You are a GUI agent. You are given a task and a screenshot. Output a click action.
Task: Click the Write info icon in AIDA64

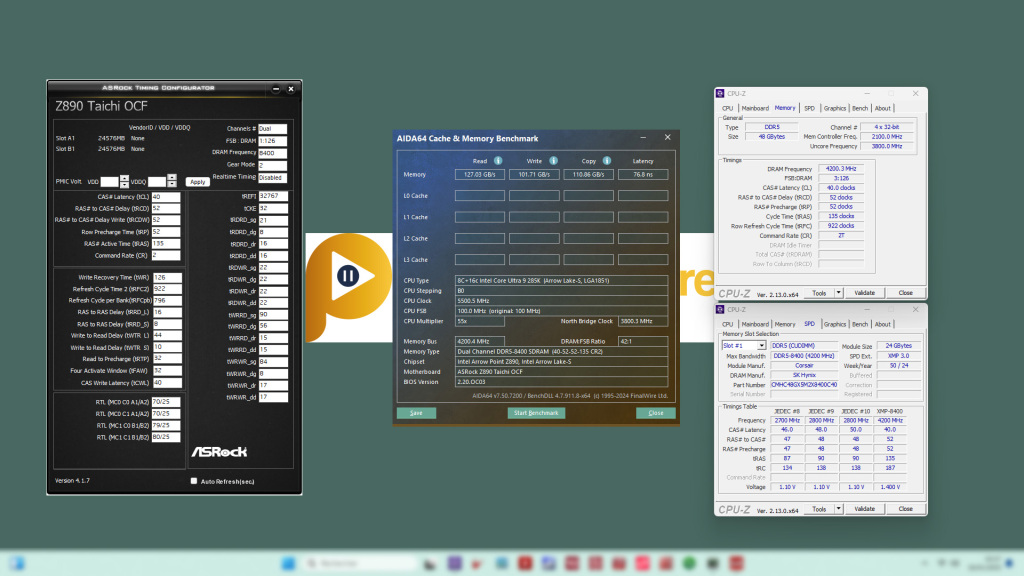[553, 161]
